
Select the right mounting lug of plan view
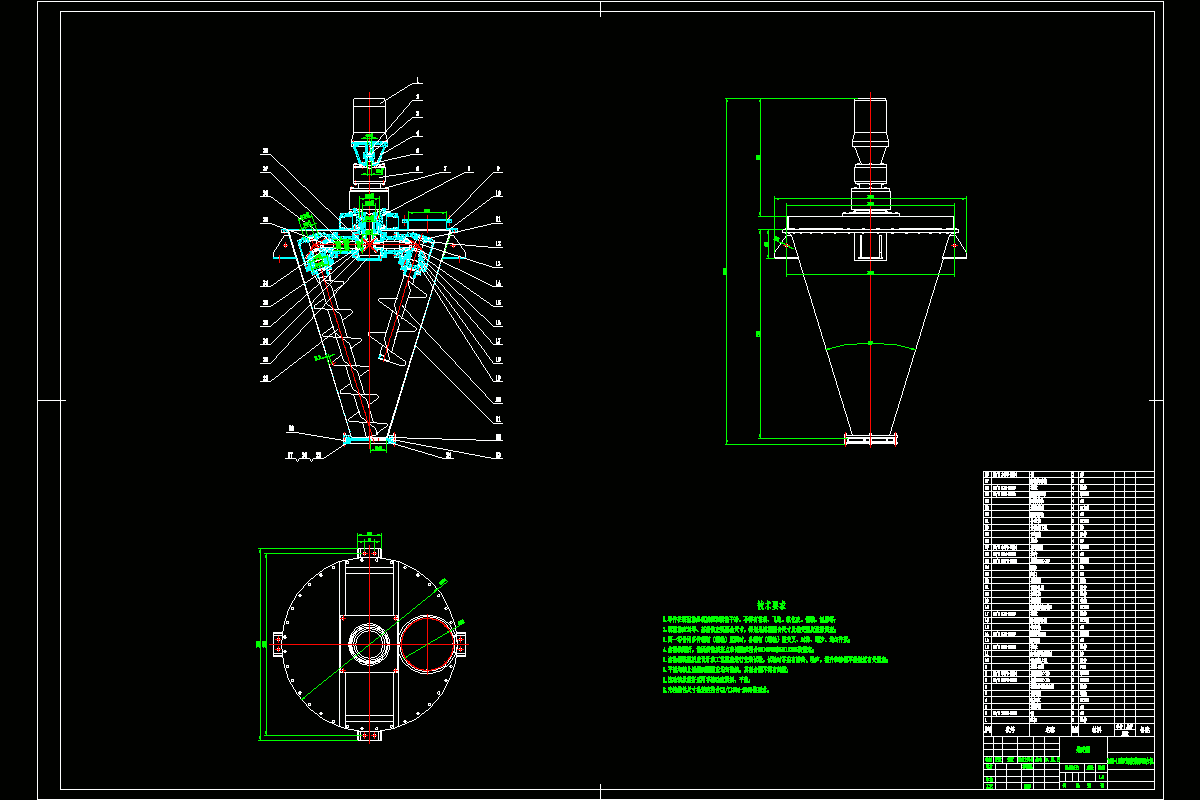pos(461,644)
